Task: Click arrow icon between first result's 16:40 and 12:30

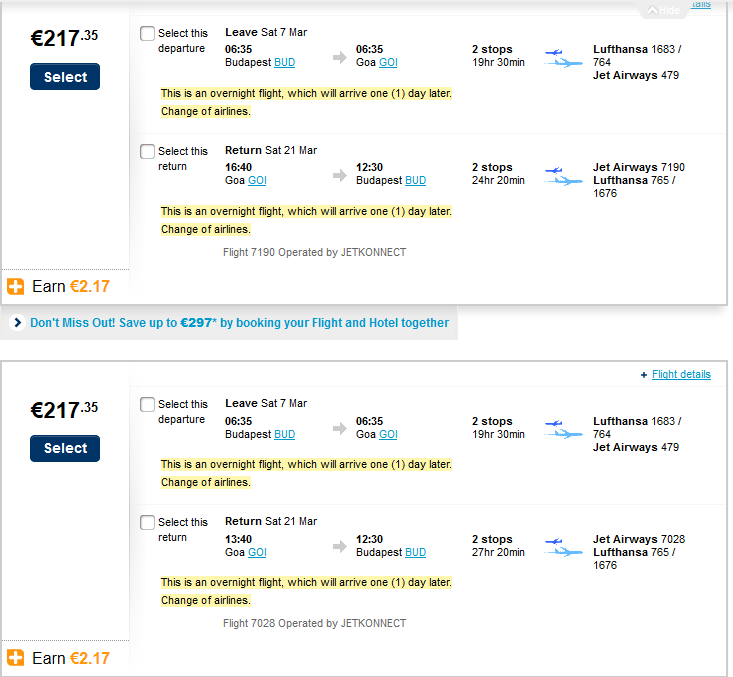Action: click(340, 175)
